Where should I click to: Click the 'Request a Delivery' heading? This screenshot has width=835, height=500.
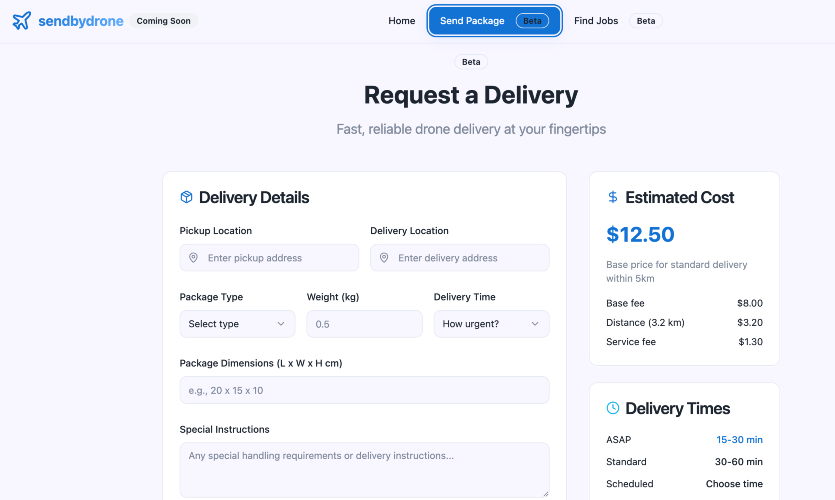click(471, 95)
